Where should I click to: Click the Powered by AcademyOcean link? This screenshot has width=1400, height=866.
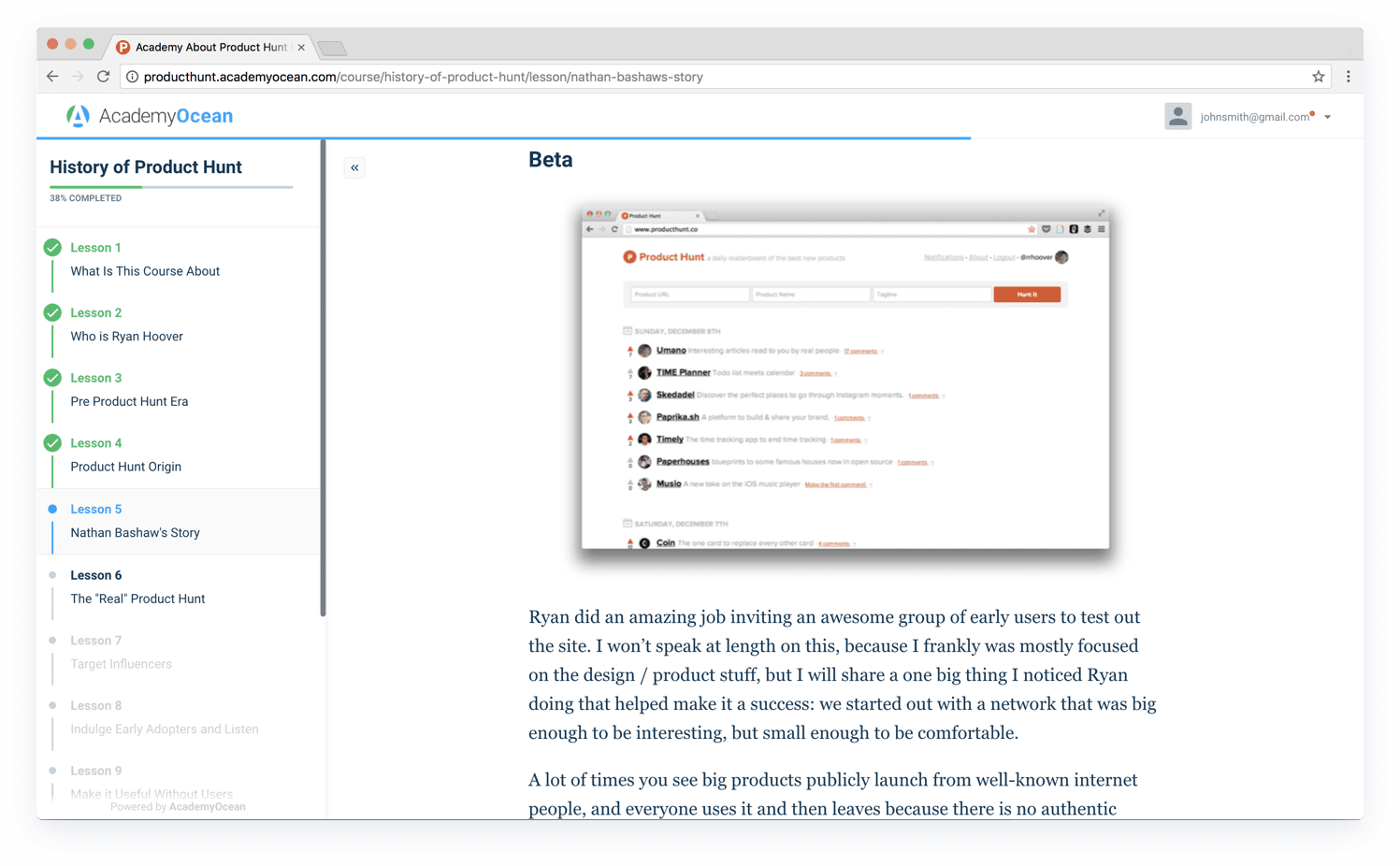(178, 807)
